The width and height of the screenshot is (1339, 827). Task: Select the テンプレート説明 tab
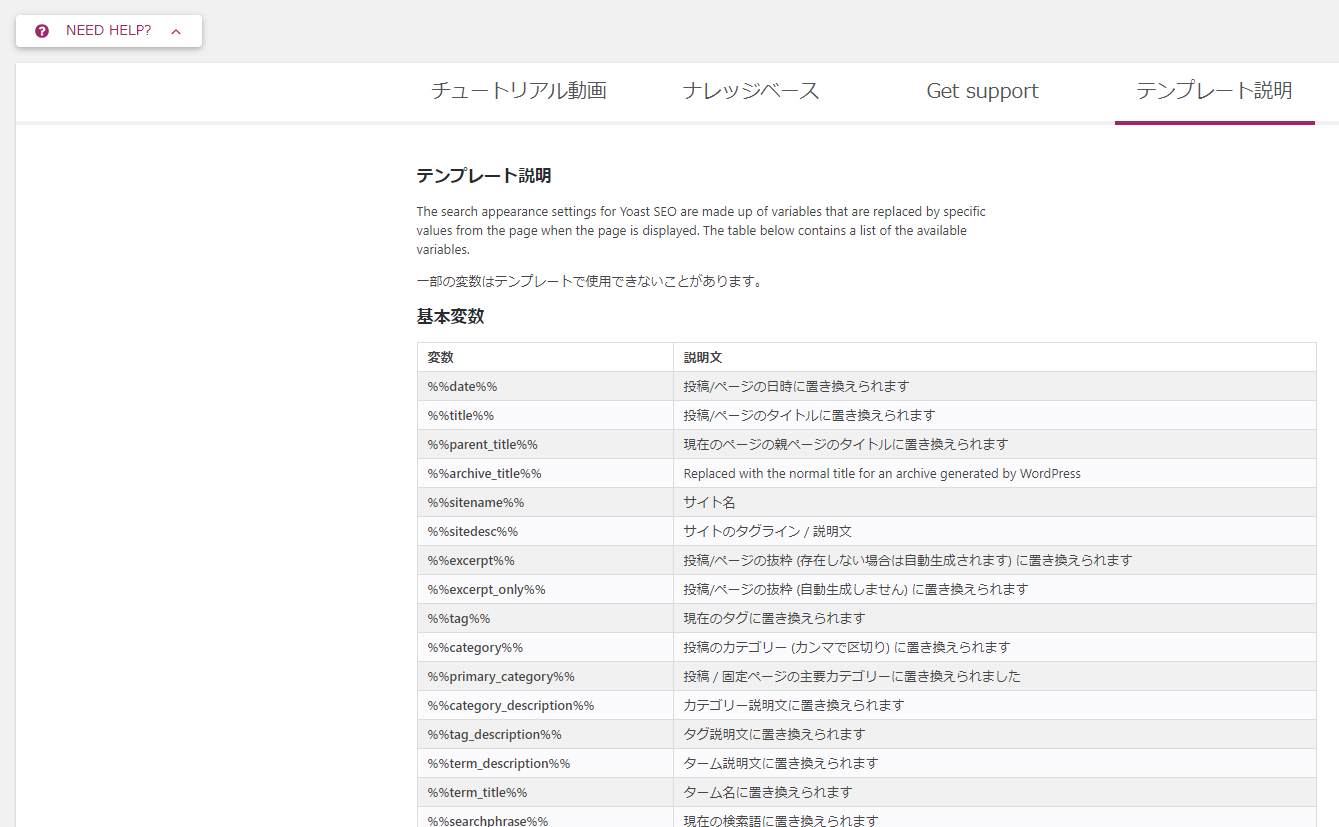pyautogui.click(x=1214, y=91)
